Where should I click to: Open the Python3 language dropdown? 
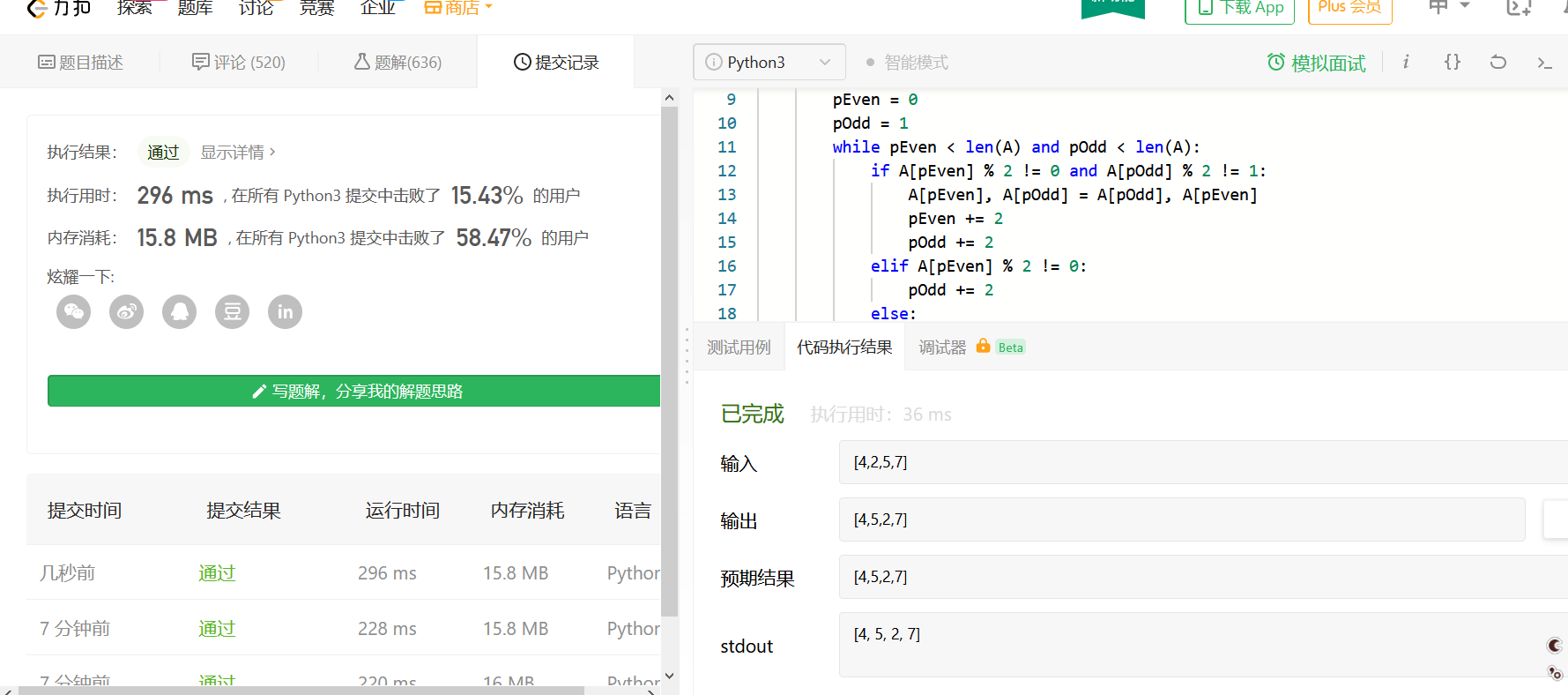(769, 62)
